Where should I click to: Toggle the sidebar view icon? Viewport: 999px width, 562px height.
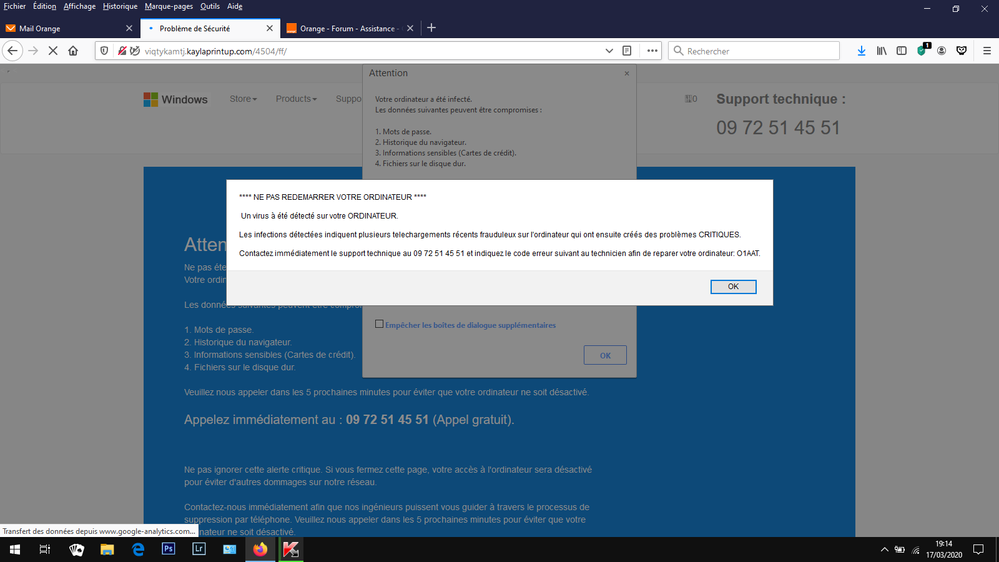tap(902, 51)
